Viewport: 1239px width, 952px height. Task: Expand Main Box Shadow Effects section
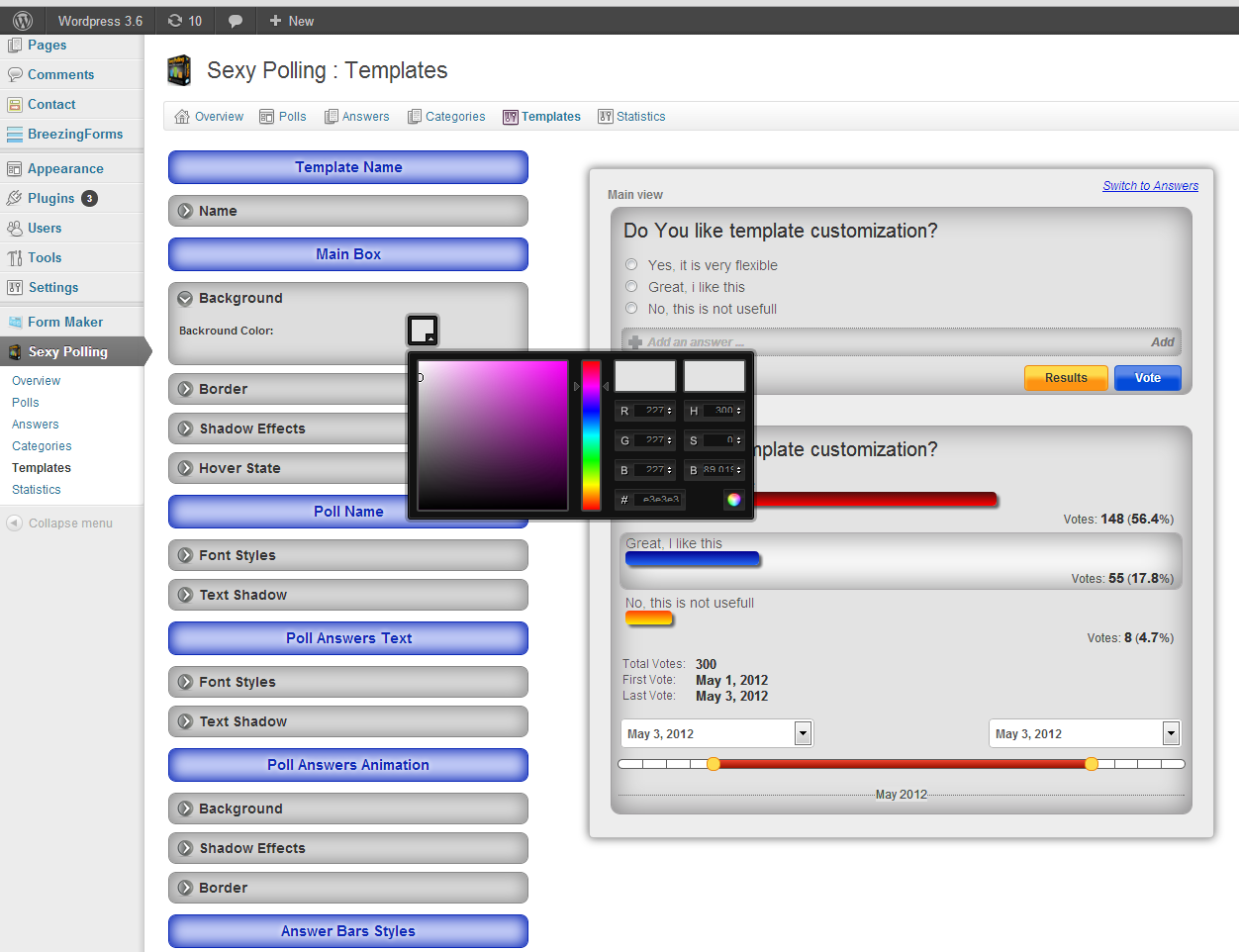288,428
